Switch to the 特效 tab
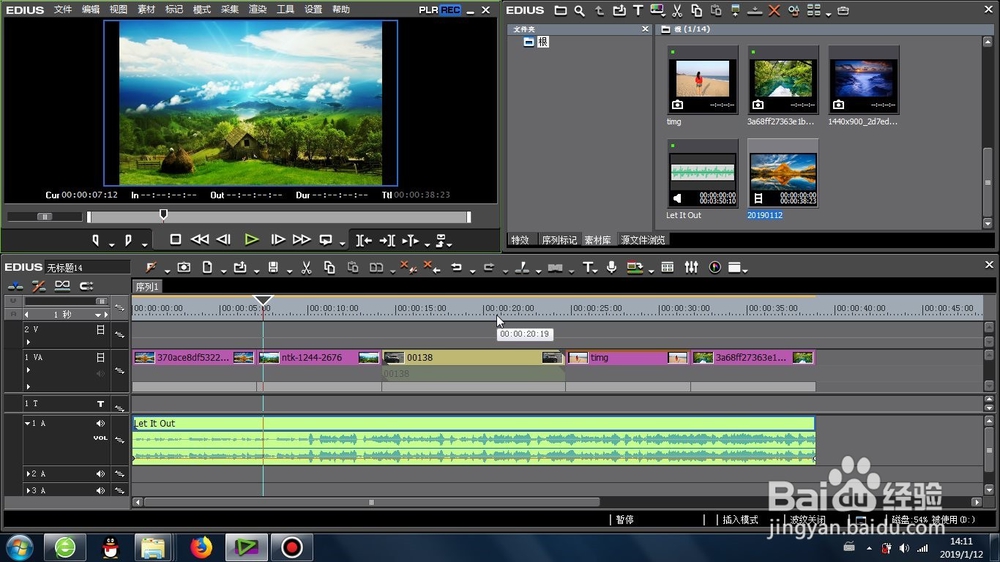The image size is (1000, 562). 520,240
